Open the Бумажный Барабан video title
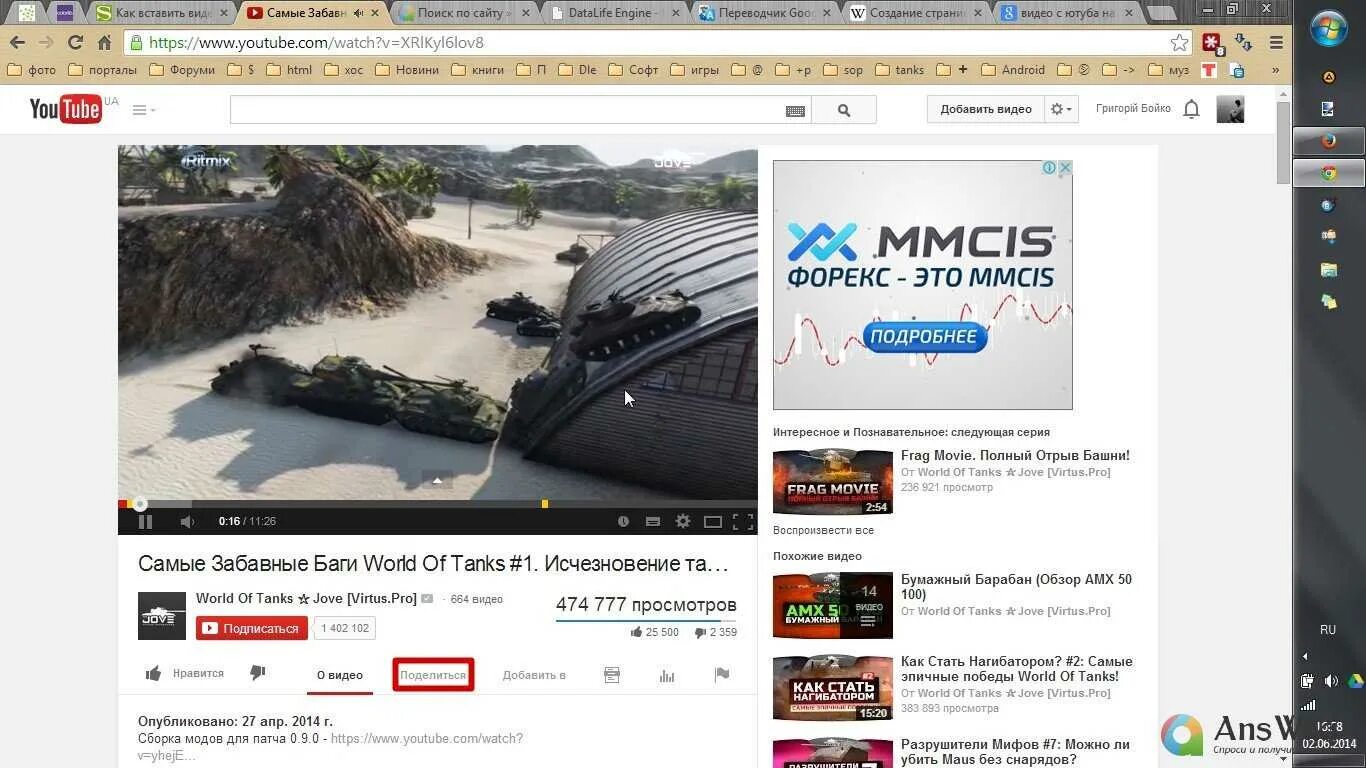The height and width of the screenshot is (768, 1366). coord(1016,586)
